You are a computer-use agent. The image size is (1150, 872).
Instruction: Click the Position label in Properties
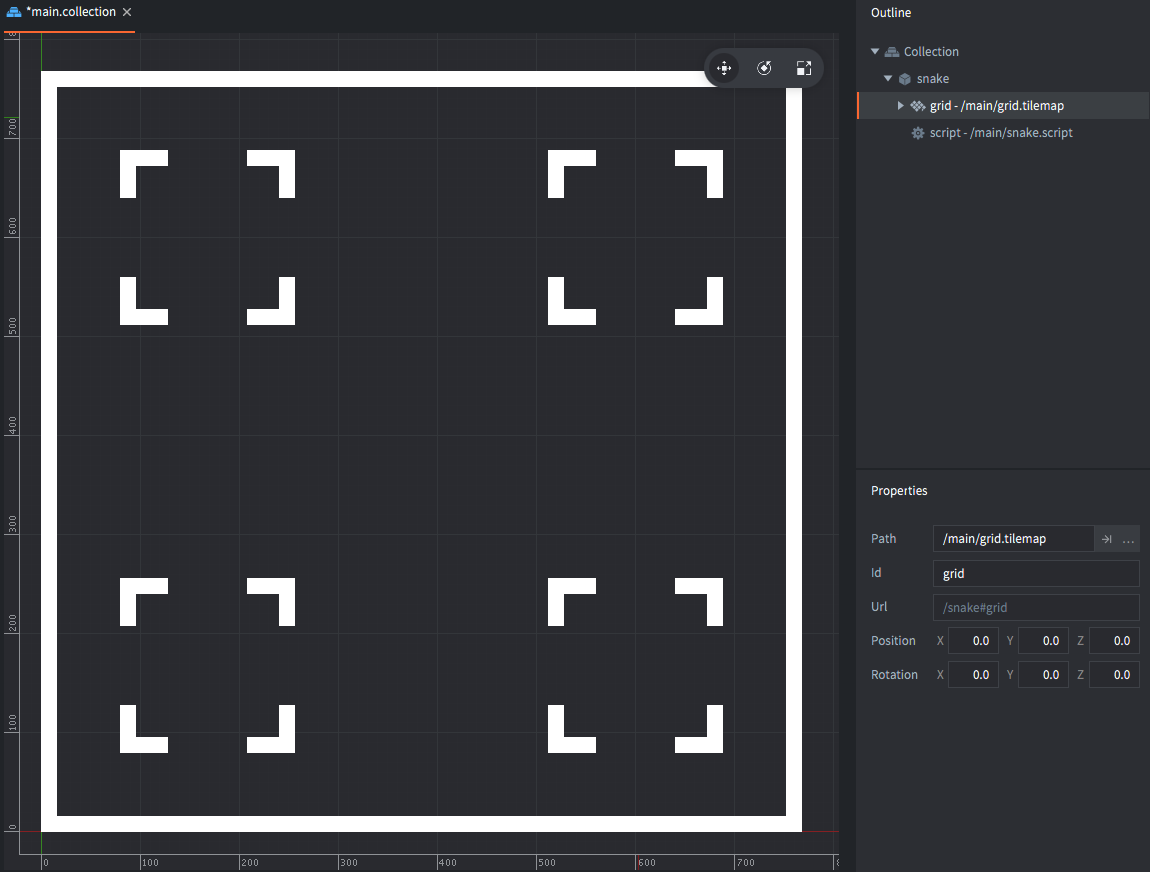tap(893, 640)
